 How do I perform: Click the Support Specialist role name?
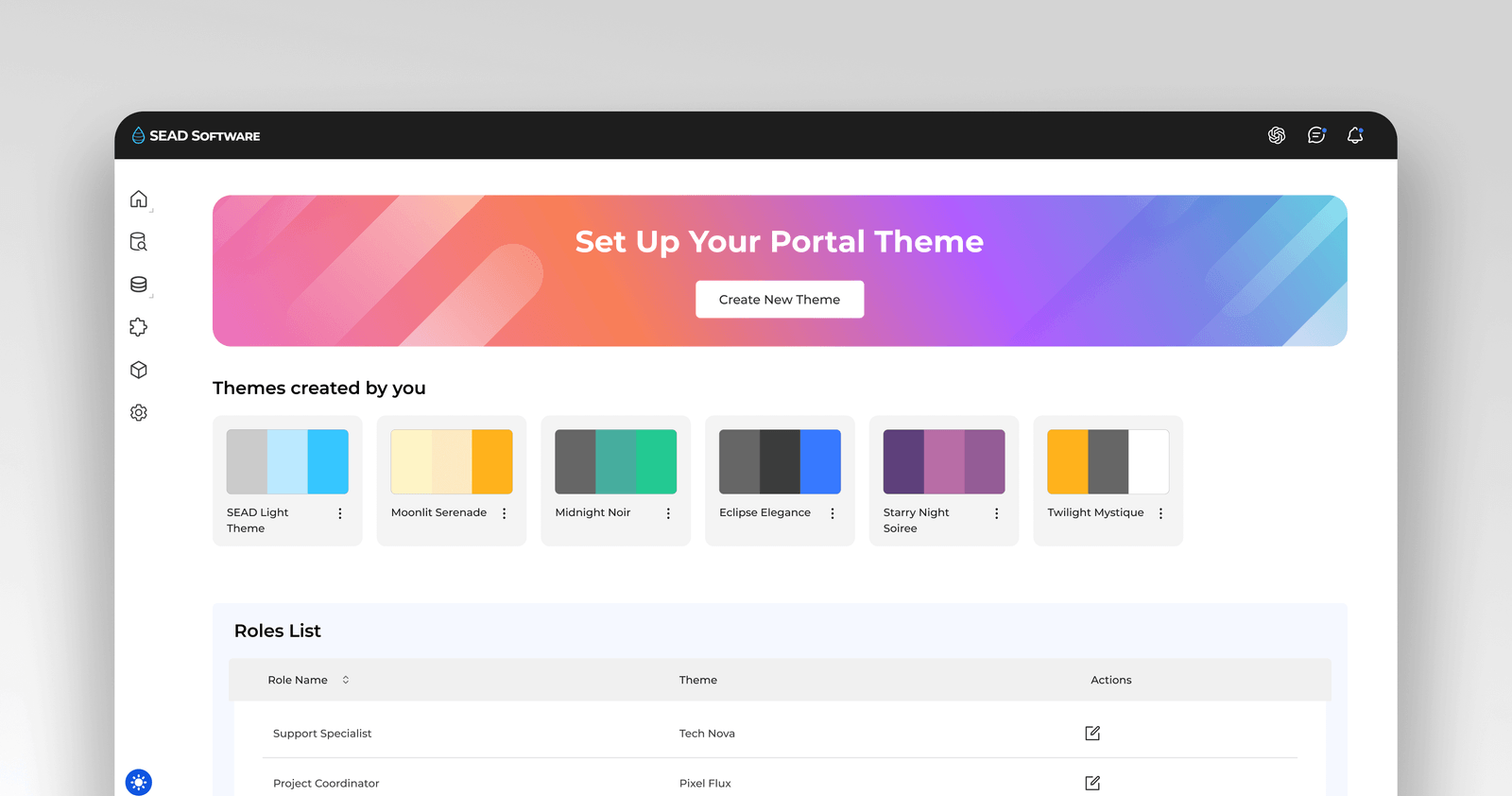pyautogui.click(x=322, y=734)
